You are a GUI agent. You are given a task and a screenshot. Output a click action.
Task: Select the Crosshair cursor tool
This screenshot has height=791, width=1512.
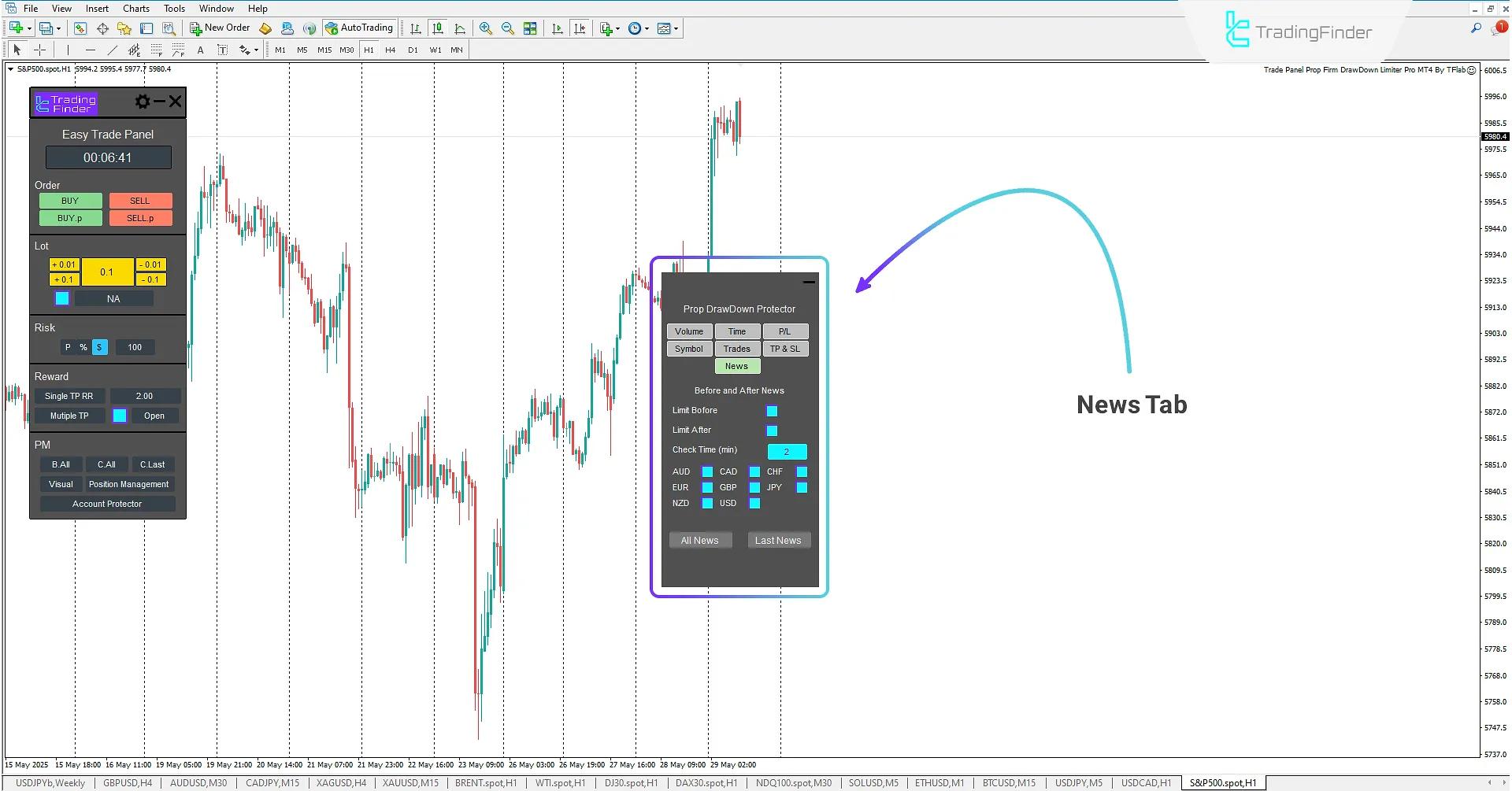(x=40, y=50)
